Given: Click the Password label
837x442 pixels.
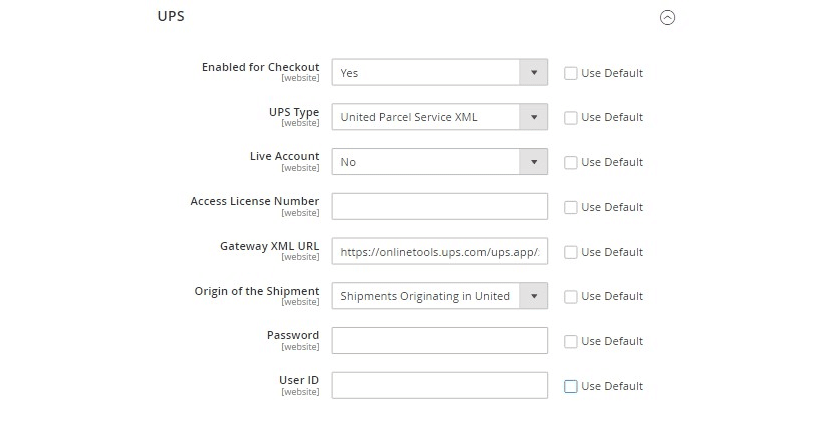Looking at the screenshot, I should point(293,335).
